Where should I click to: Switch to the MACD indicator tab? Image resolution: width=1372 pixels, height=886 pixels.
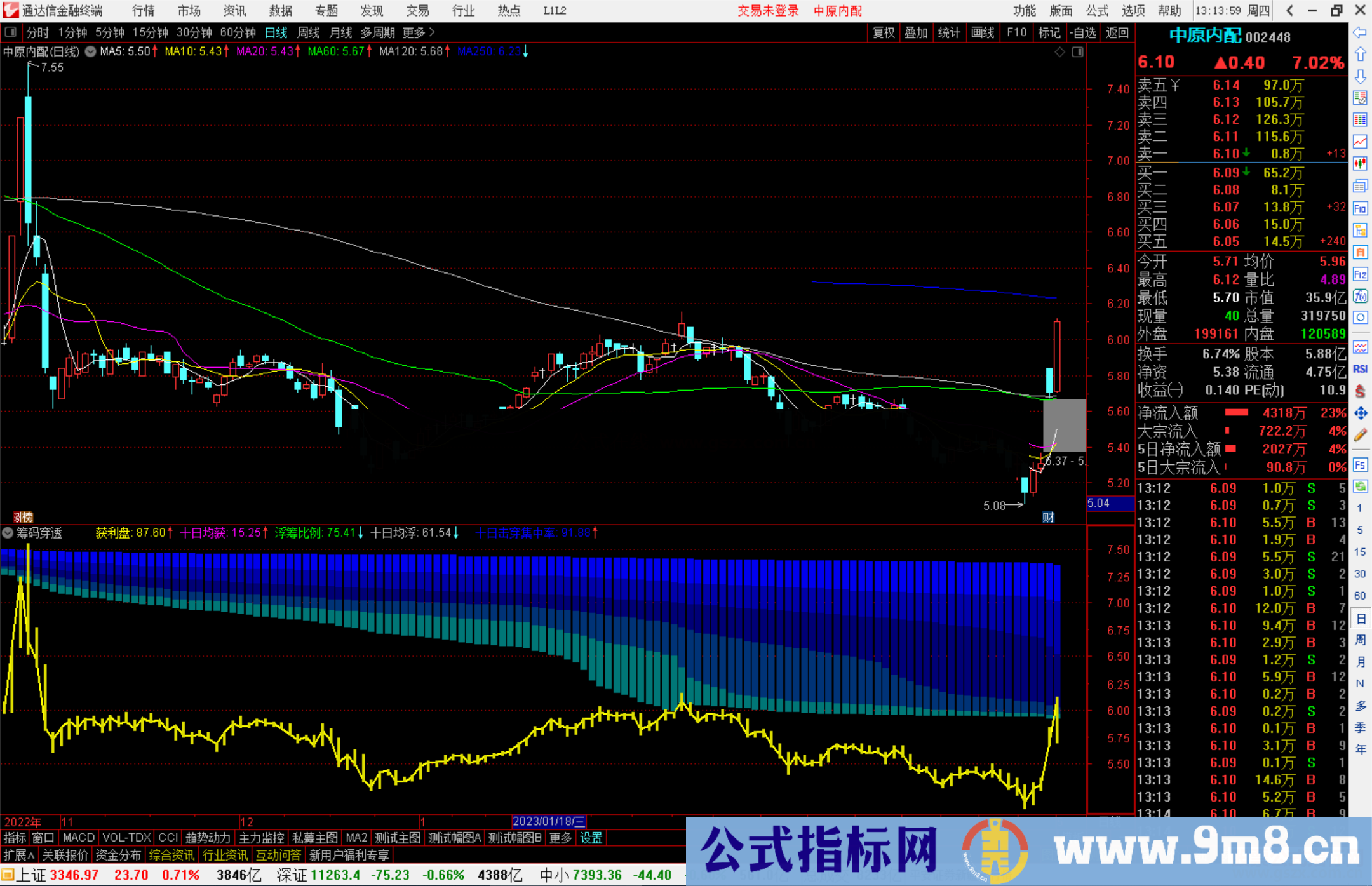coord(78,838)
